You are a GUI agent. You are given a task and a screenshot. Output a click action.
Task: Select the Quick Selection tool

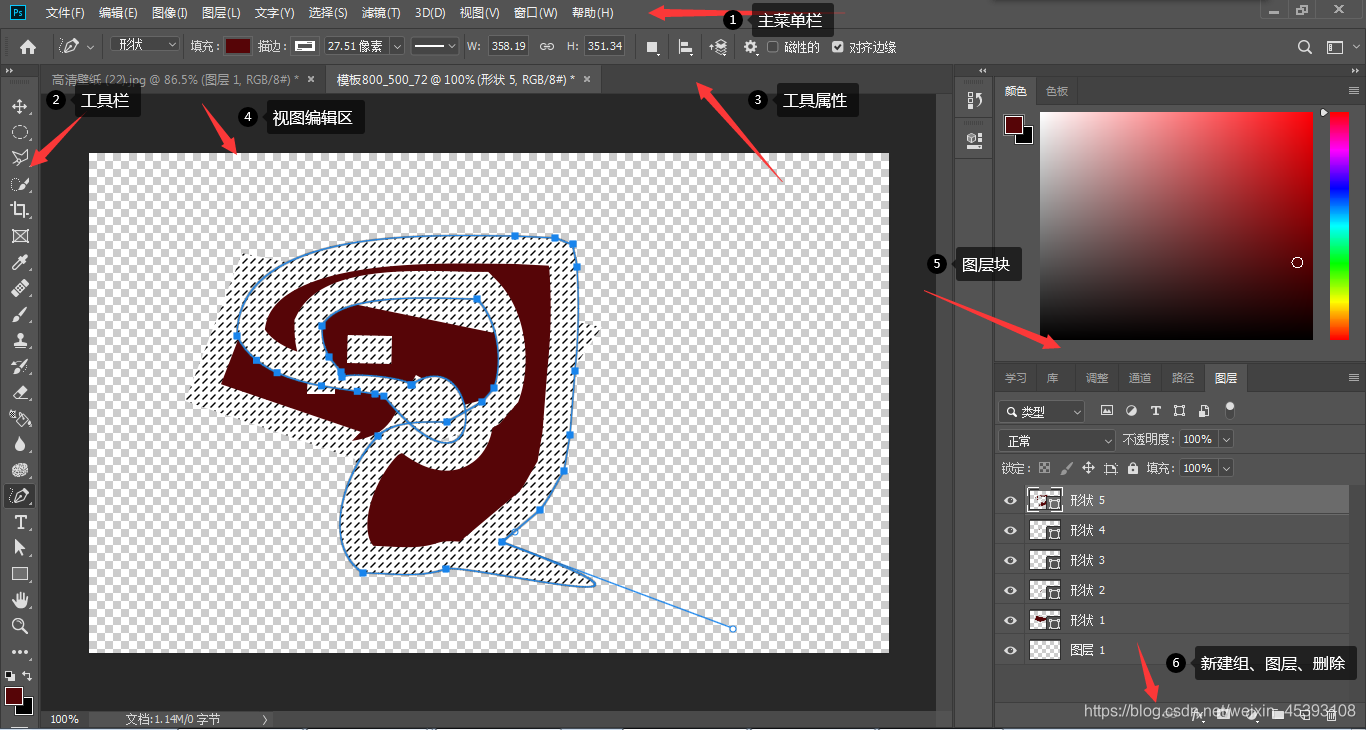click(x=19, y=184)
